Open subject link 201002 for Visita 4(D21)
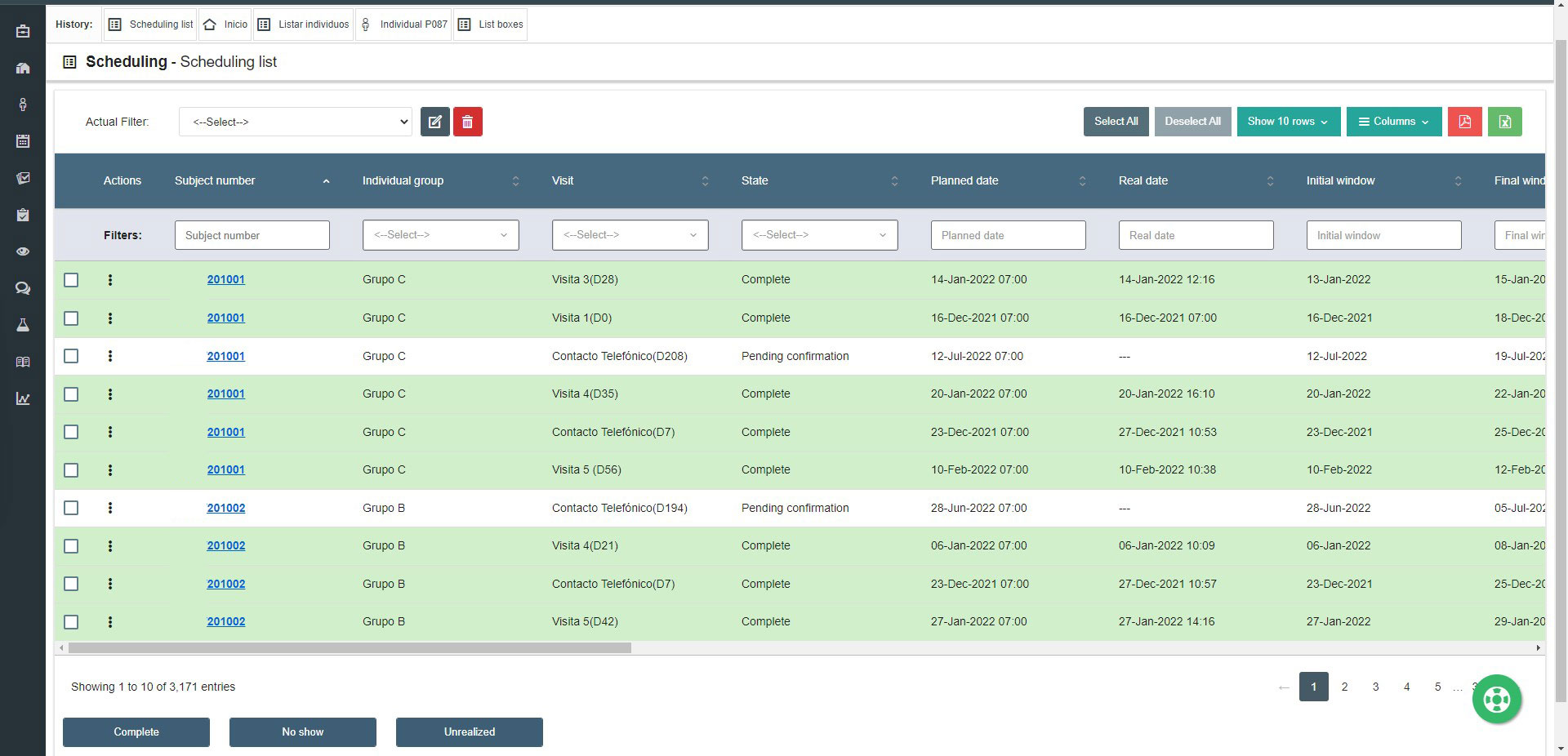This screenshot has width=1568, height=756. point(226,546)
